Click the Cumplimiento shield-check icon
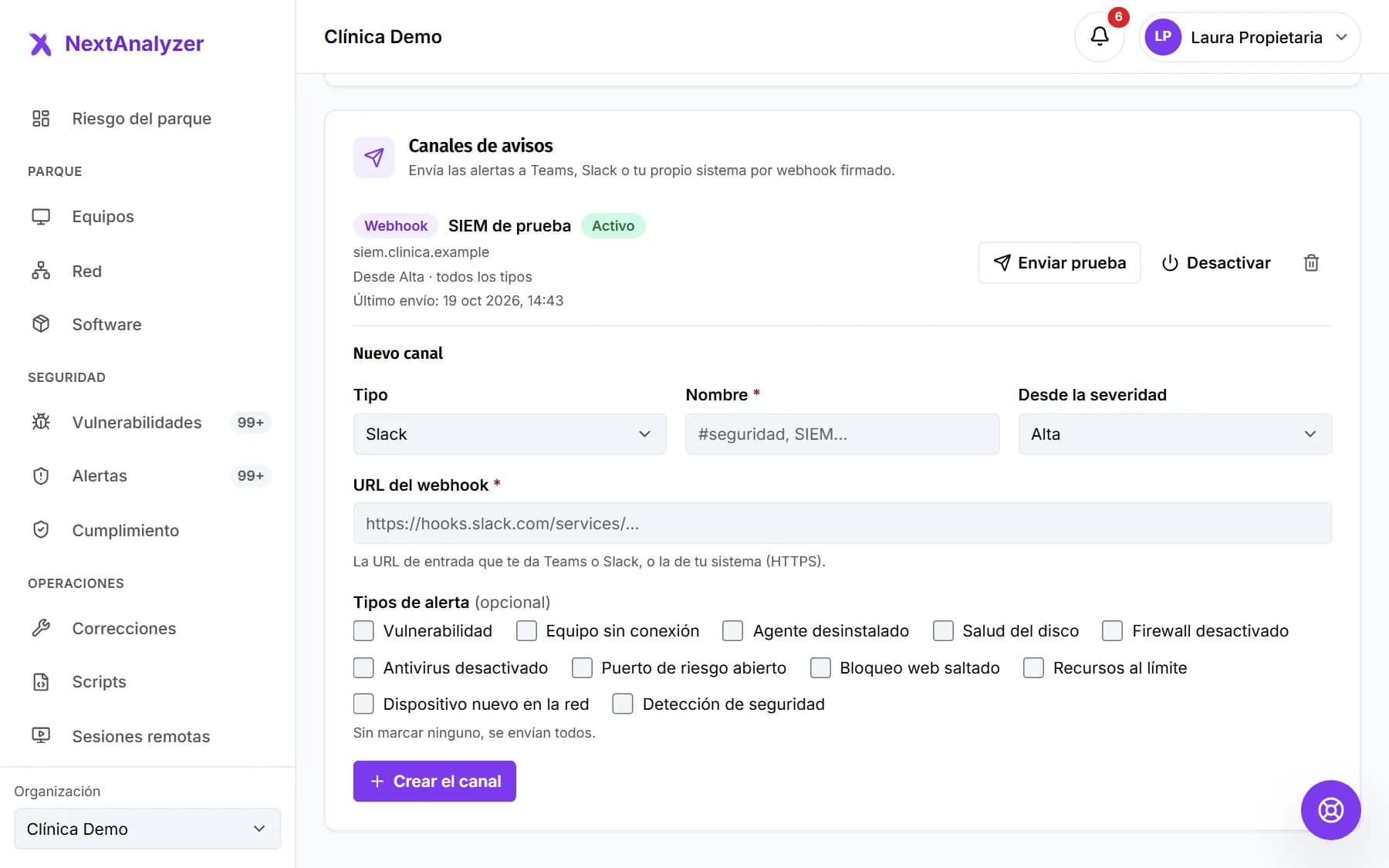Viewport: 1389px width, 868px height. (x=41, y=530)
